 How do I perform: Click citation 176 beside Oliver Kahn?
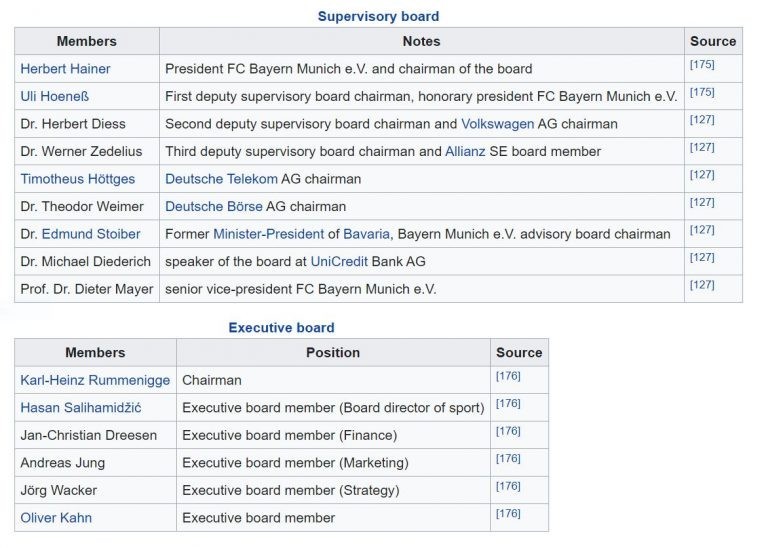point(508,514)
